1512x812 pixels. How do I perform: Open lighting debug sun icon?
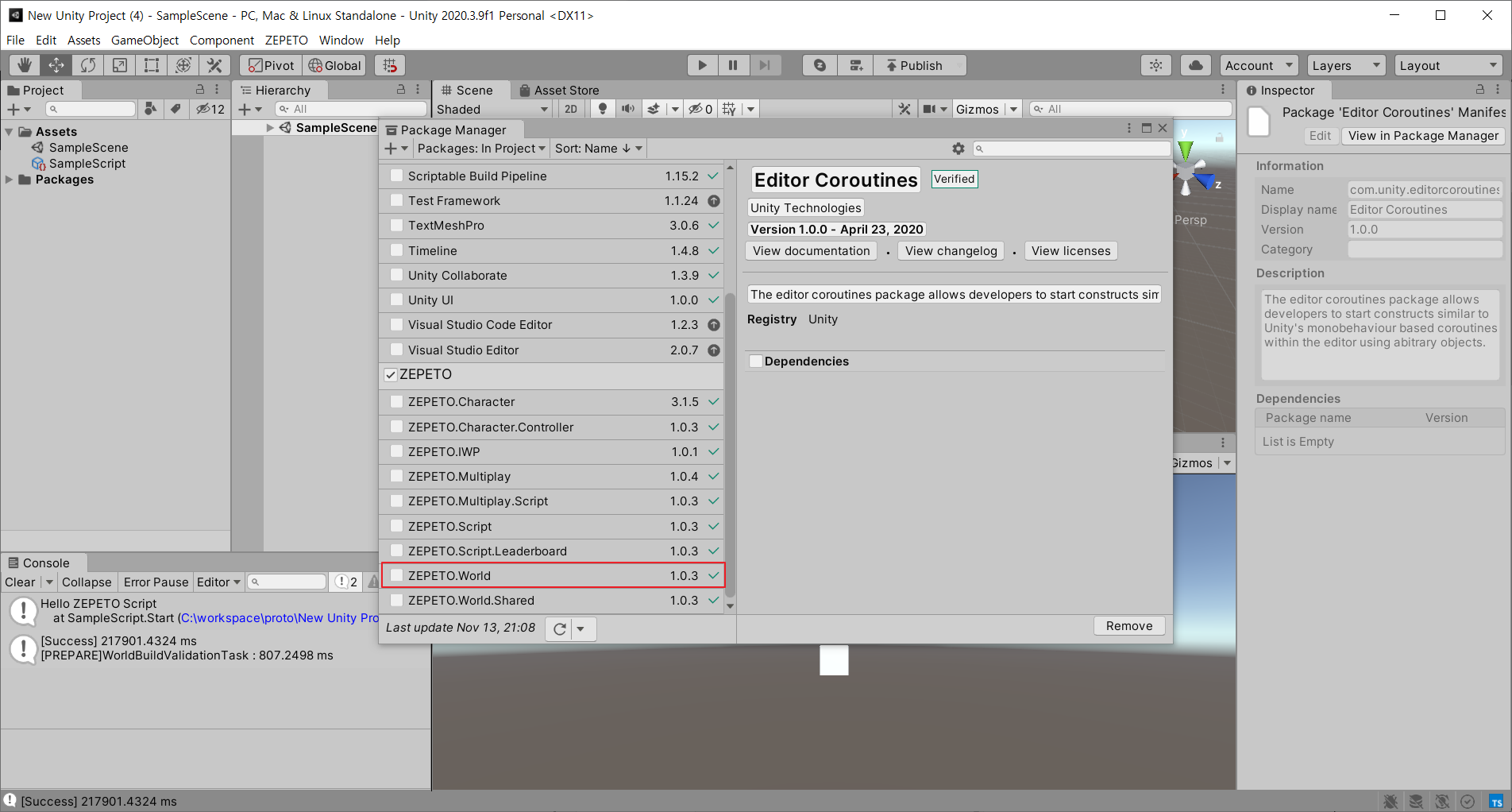[x=1156, y=65]
